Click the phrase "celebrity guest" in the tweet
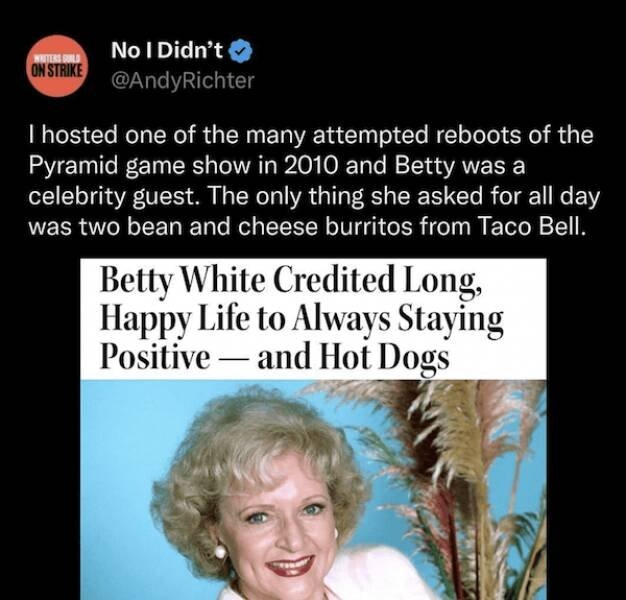Screen dimensions: 626x600 114,197
